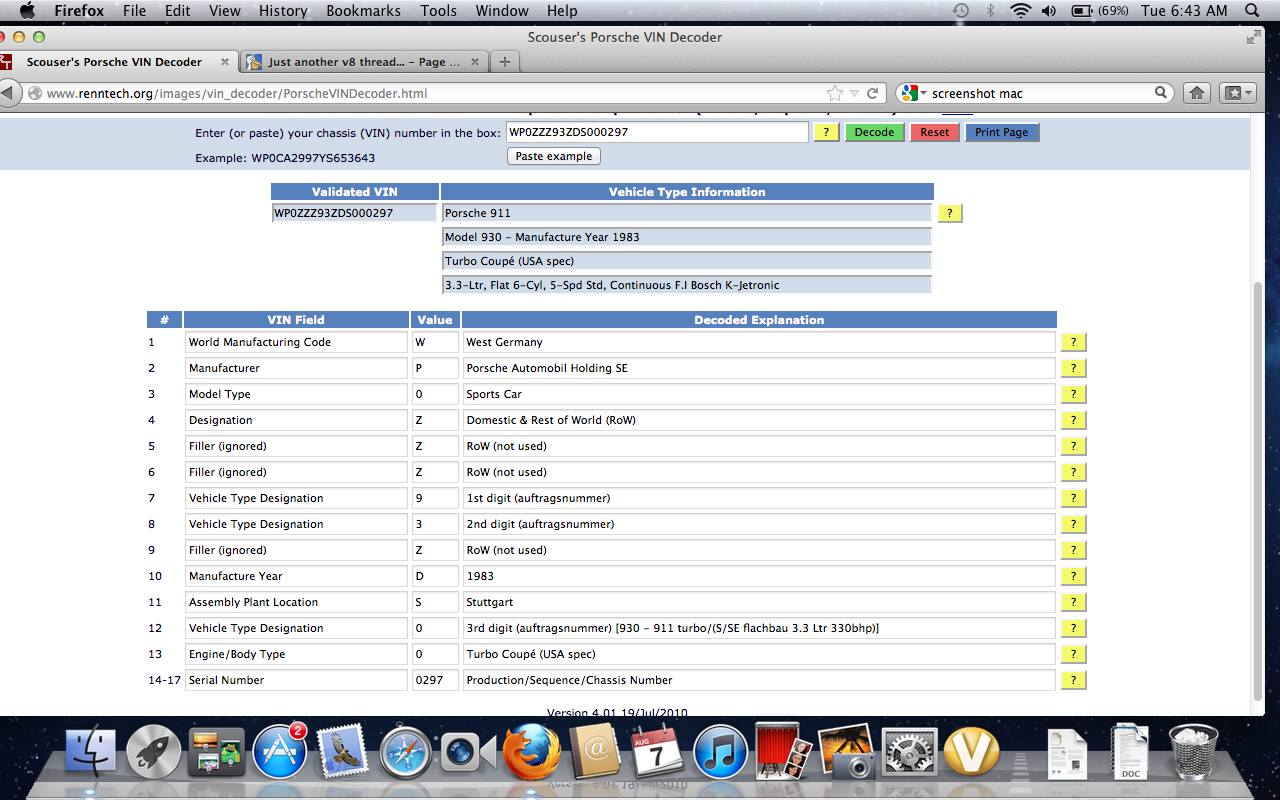Open System Preferences gear in dock
The height and width of the screenshot is (800, 1280).
click(x=909, y=752)
